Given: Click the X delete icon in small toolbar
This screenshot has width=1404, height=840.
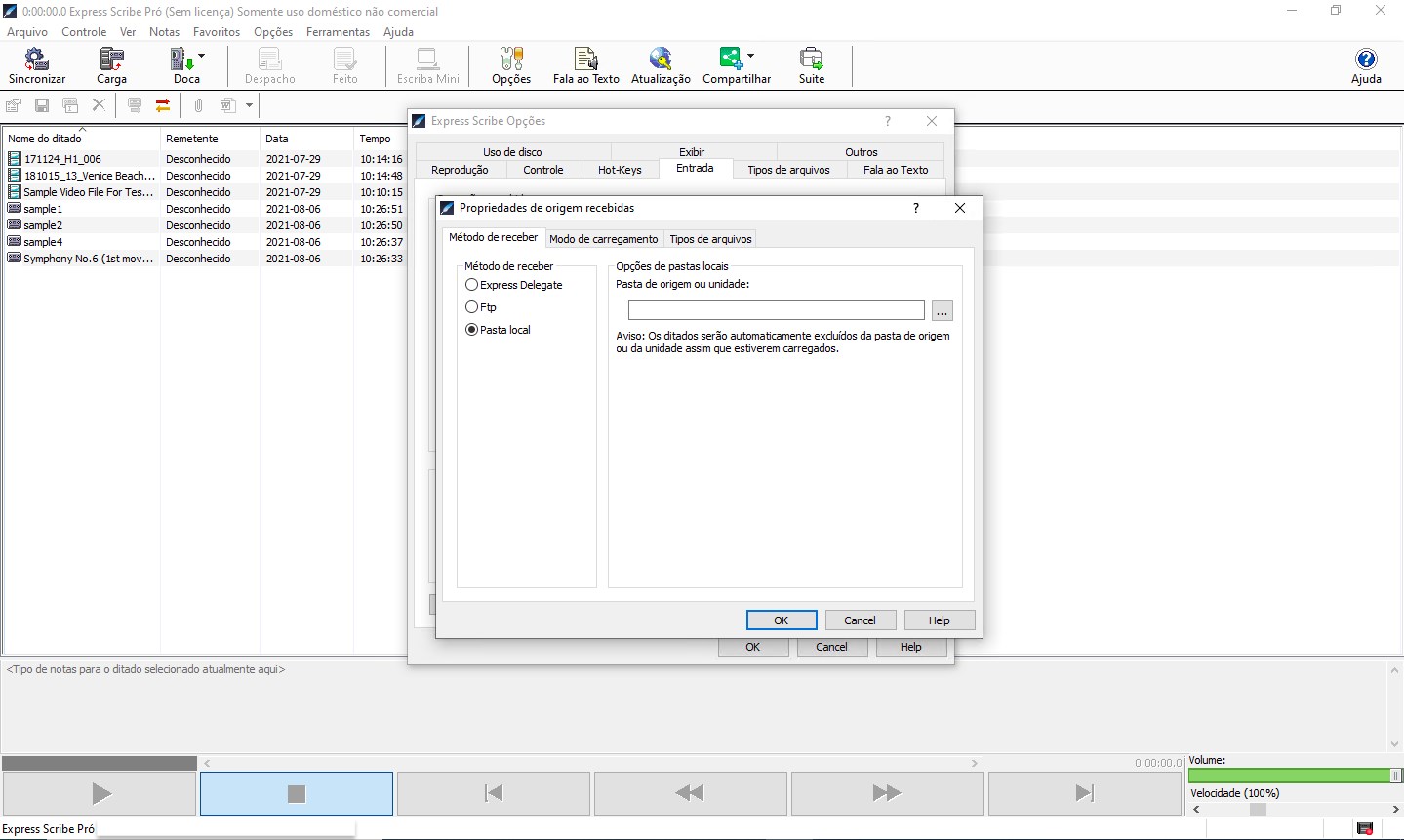Looking at the screenshot, I should coord(99,105).
